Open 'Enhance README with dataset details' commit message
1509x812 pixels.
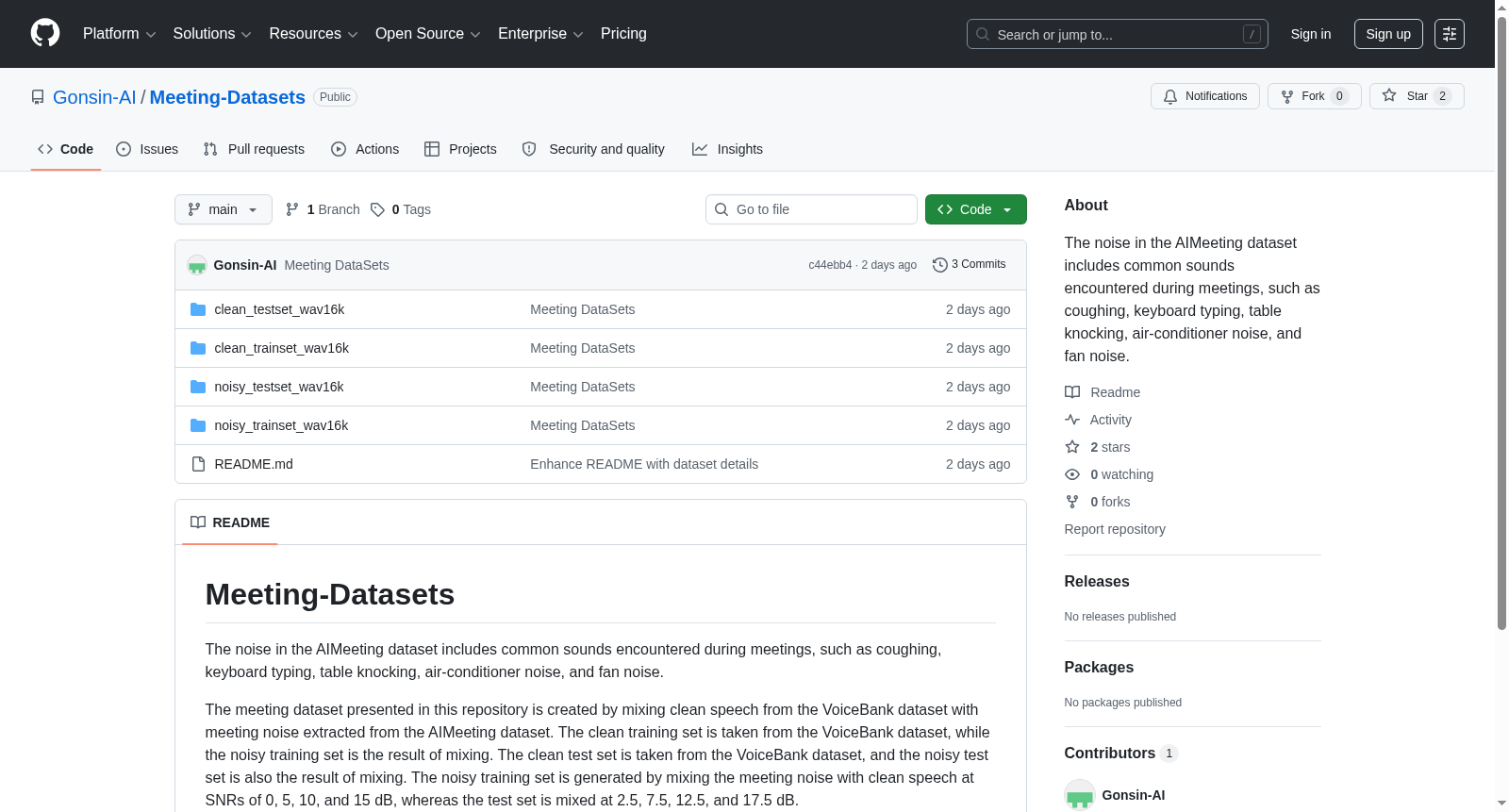pyautogui.click(x=644, y=464)
